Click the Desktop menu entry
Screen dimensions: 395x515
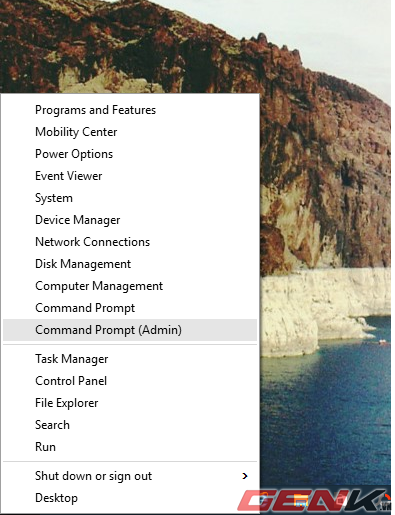pyautogui.click(x=130, y=498)
